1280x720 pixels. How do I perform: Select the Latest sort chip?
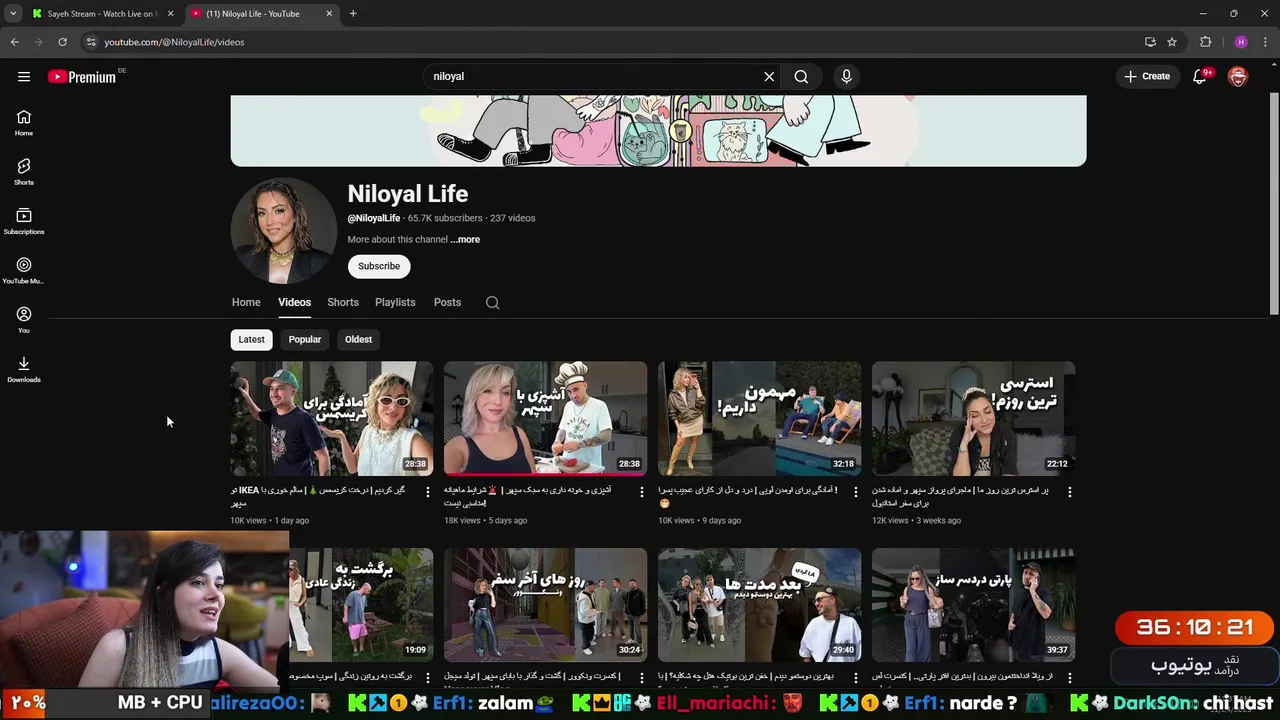(x=251, y=339)
